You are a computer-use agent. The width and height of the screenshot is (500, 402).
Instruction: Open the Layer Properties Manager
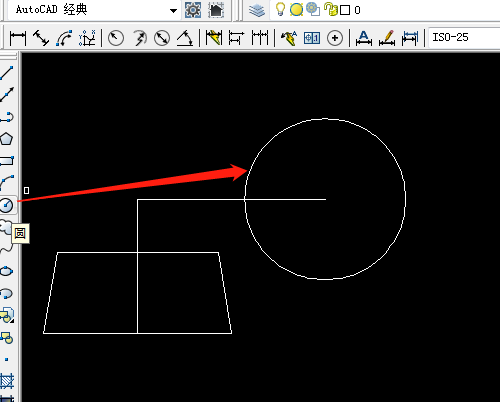[257, 10]
